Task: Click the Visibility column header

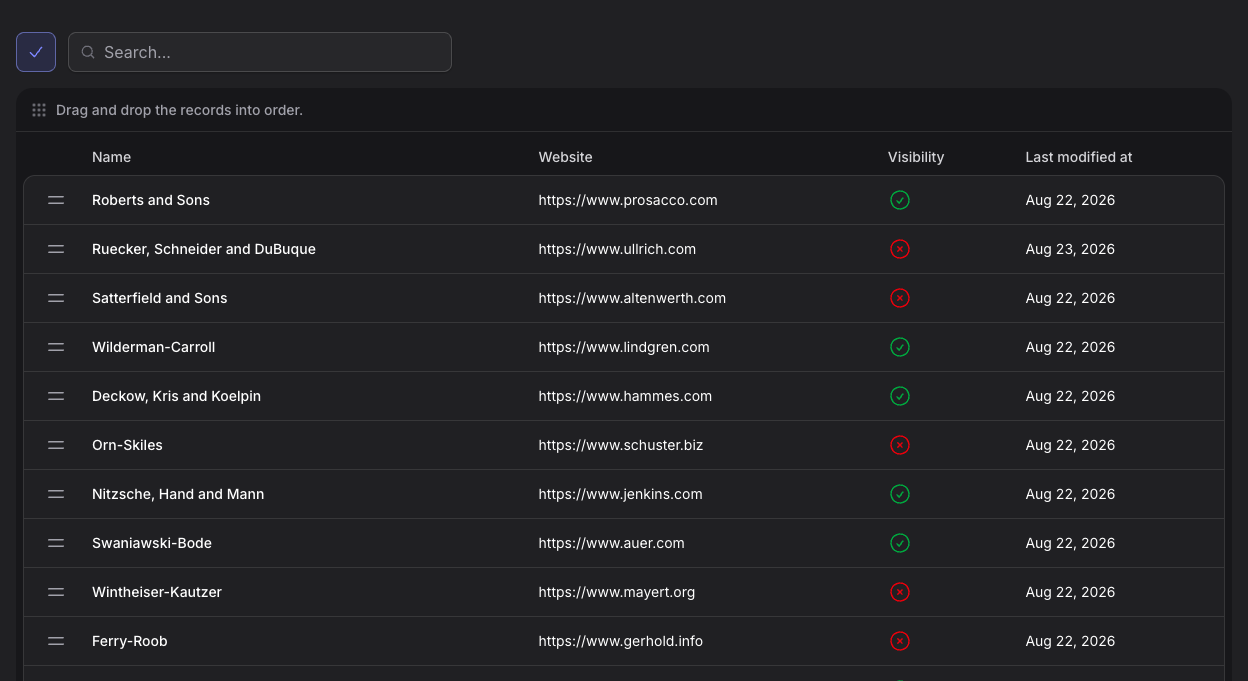Action: (x=916, y=157)
